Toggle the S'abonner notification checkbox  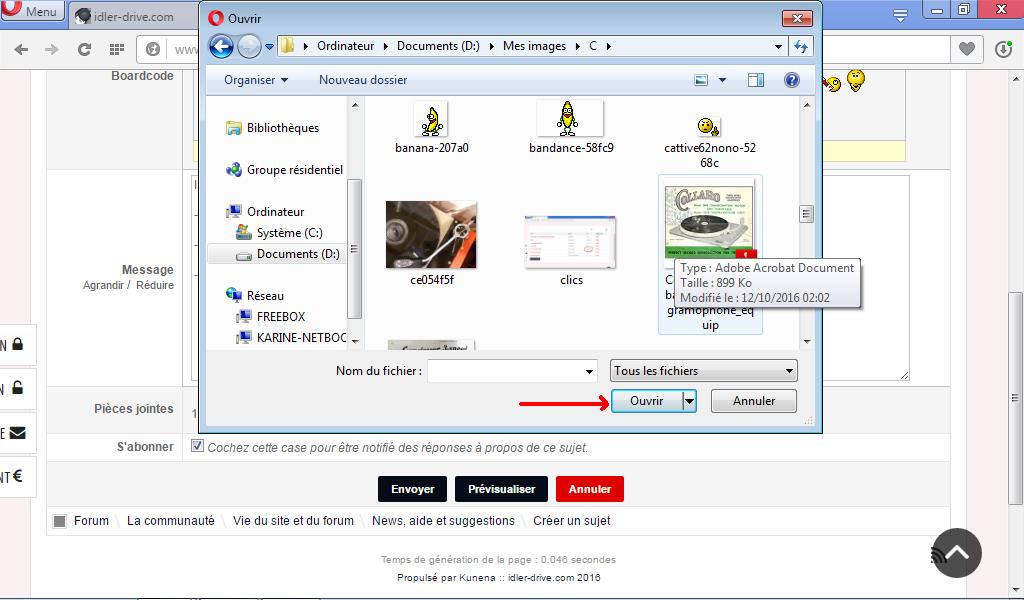click(x=197, y=447)
